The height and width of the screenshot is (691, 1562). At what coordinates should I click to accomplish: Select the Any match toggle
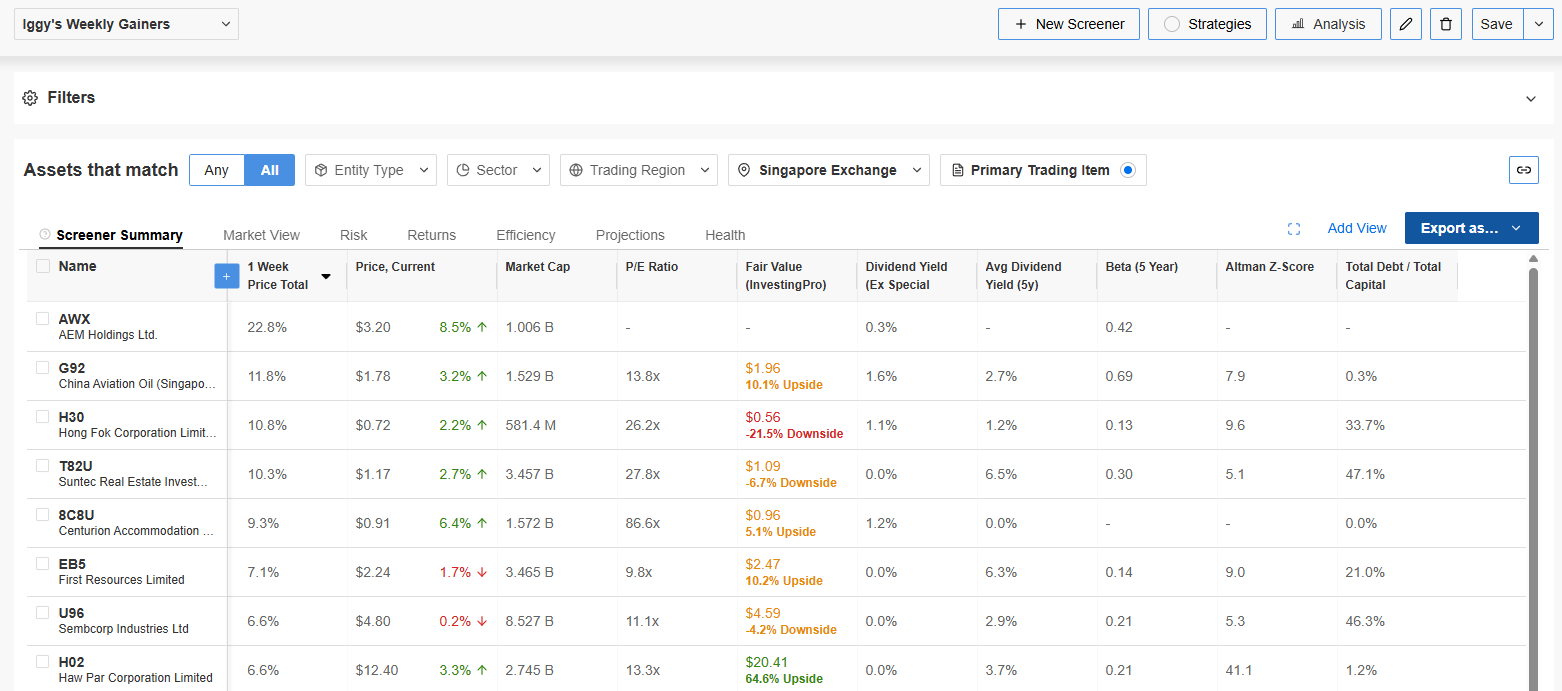point(216,170)
